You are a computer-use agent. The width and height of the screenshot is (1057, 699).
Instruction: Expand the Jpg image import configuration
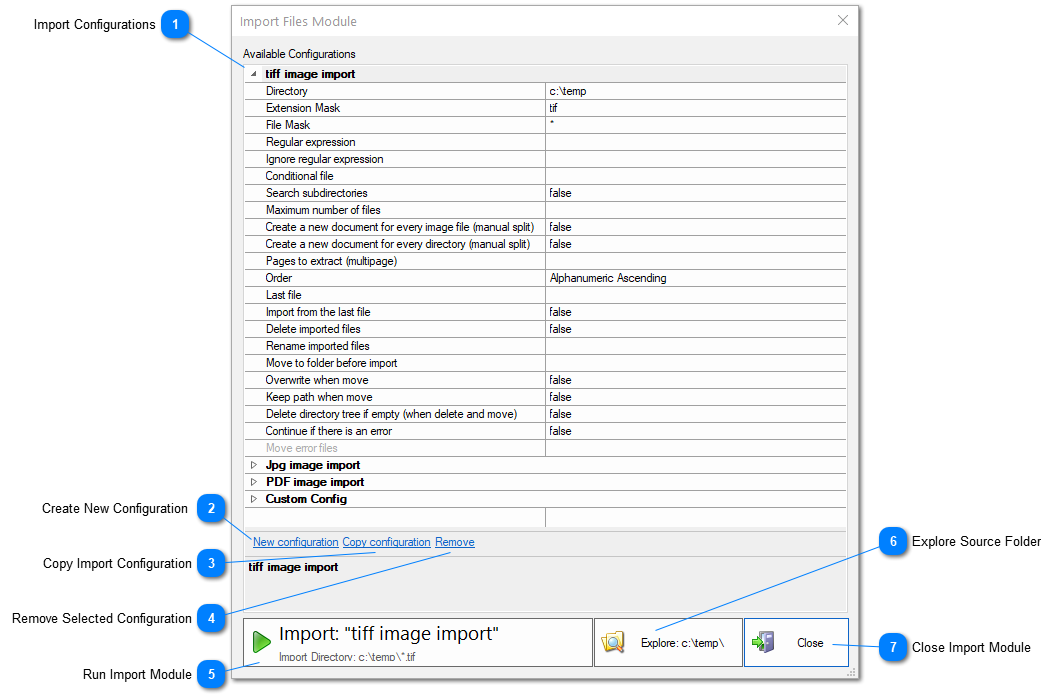pos(252,464)
